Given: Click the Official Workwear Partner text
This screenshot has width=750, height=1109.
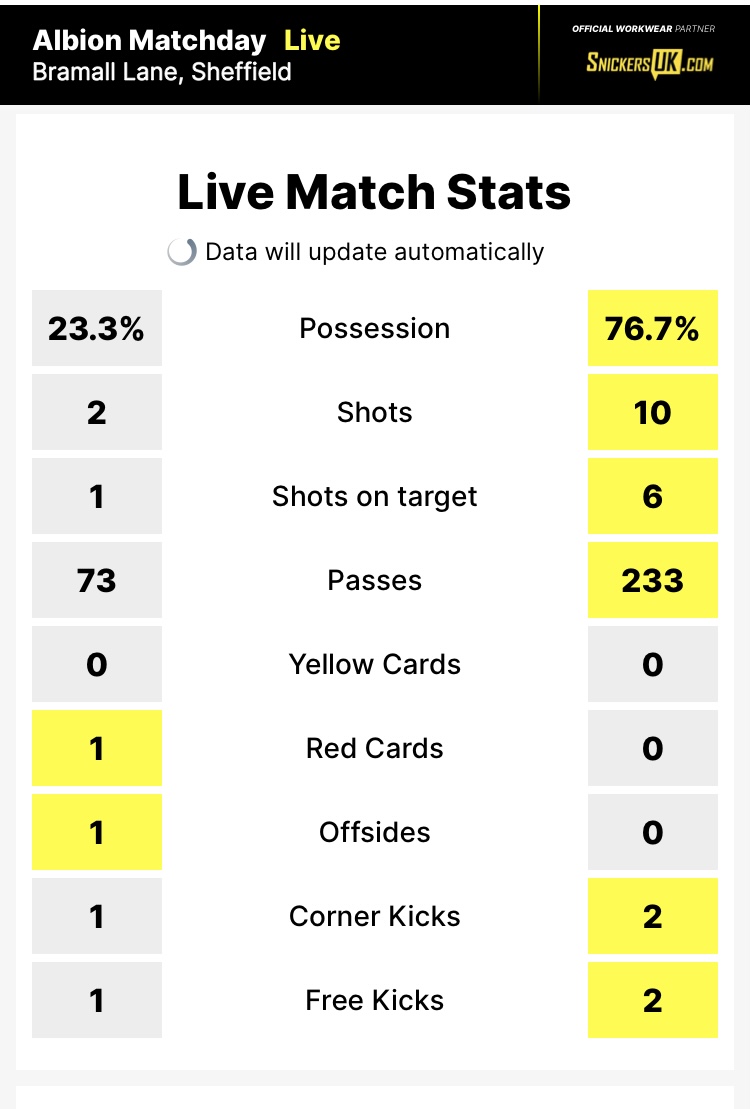Looking at the screenshot, I should (x=643, y=29).
